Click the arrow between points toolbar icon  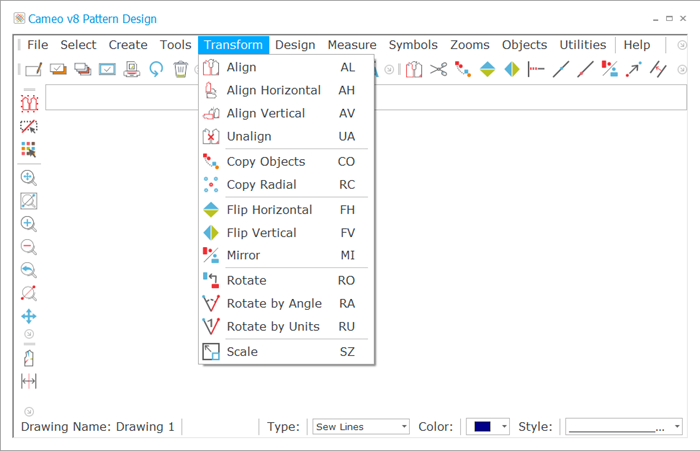pyautogui.click(x=634, y=70)
